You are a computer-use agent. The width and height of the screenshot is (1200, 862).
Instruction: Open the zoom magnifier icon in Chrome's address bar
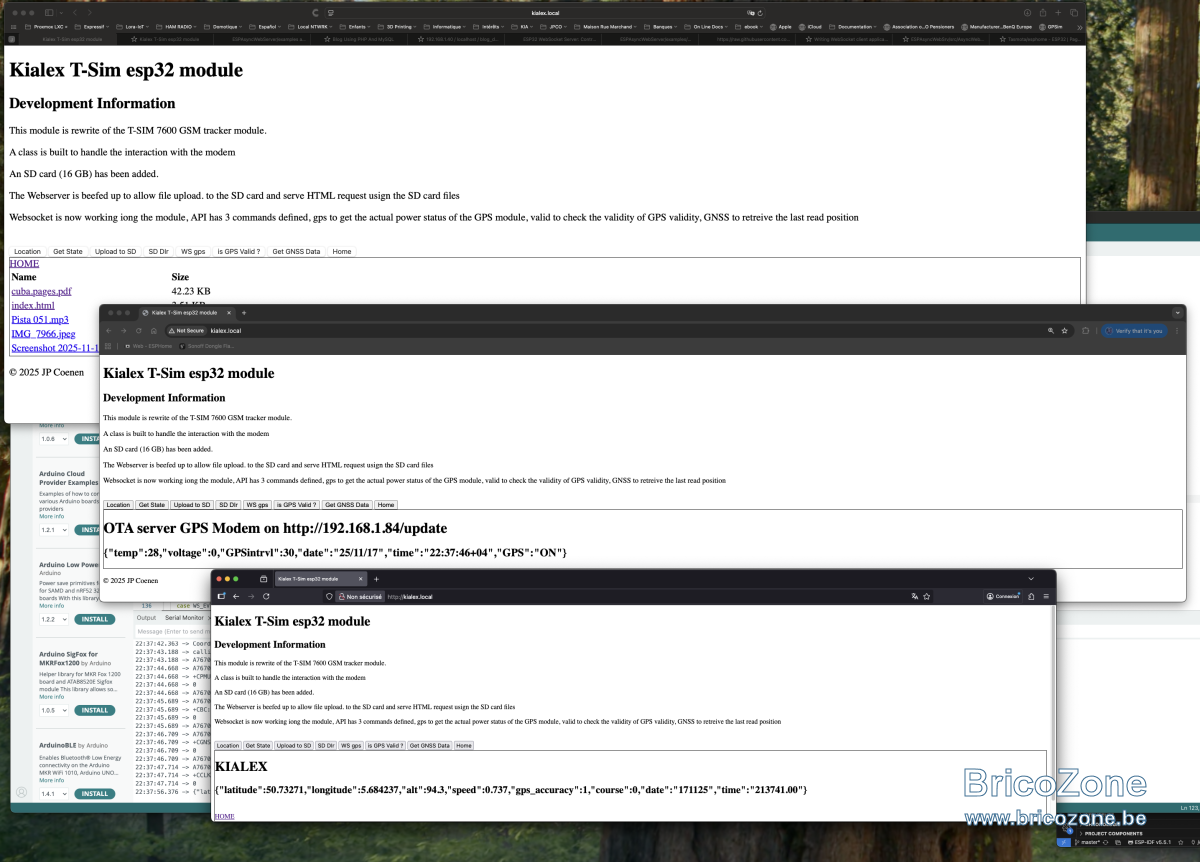pos(1051,330)
